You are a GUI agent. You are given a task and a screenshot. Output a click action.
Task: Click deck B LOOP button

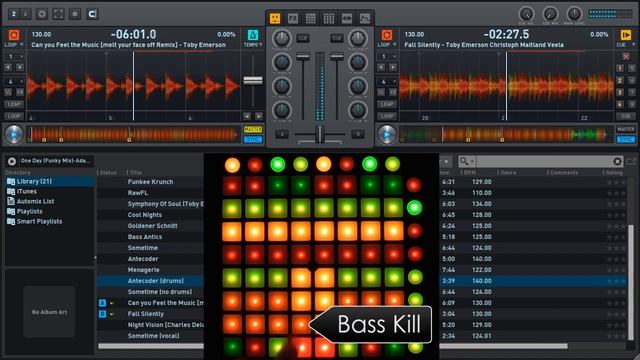coord(387,116)
